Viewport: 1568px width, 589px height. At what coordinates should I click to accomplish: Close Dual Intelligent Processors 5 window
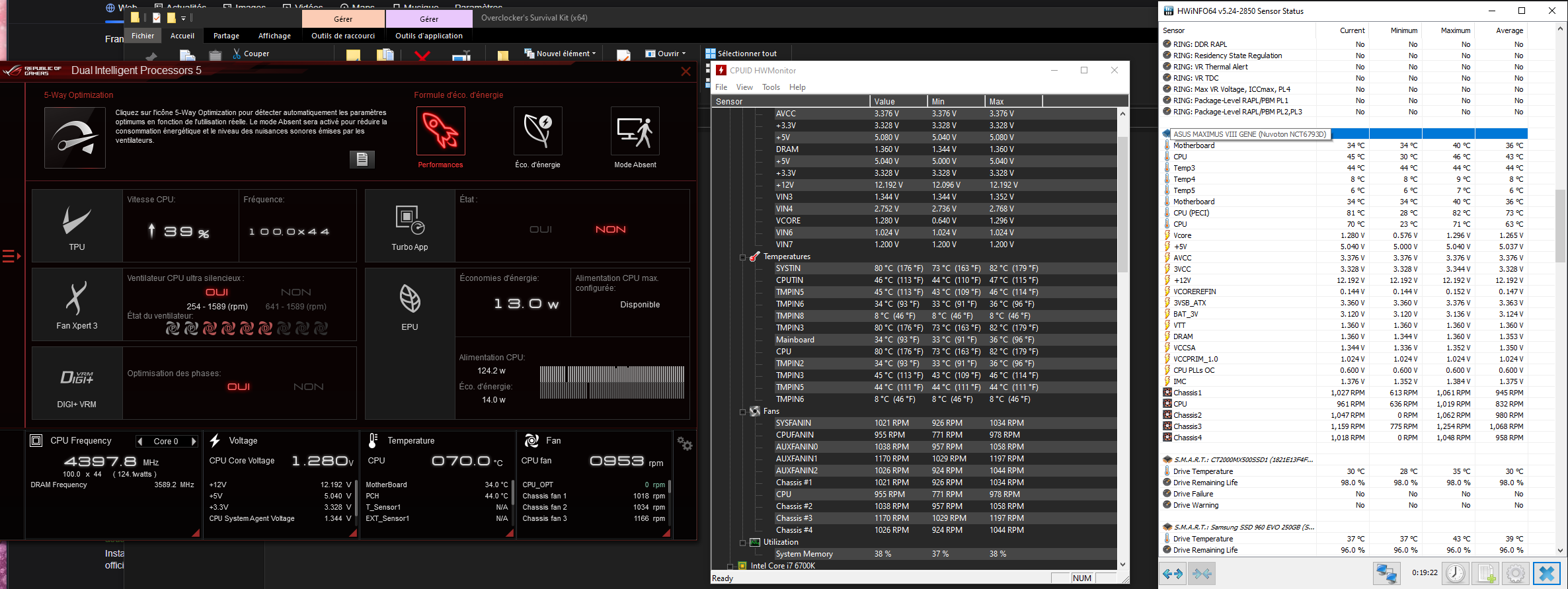click(686, 71)
